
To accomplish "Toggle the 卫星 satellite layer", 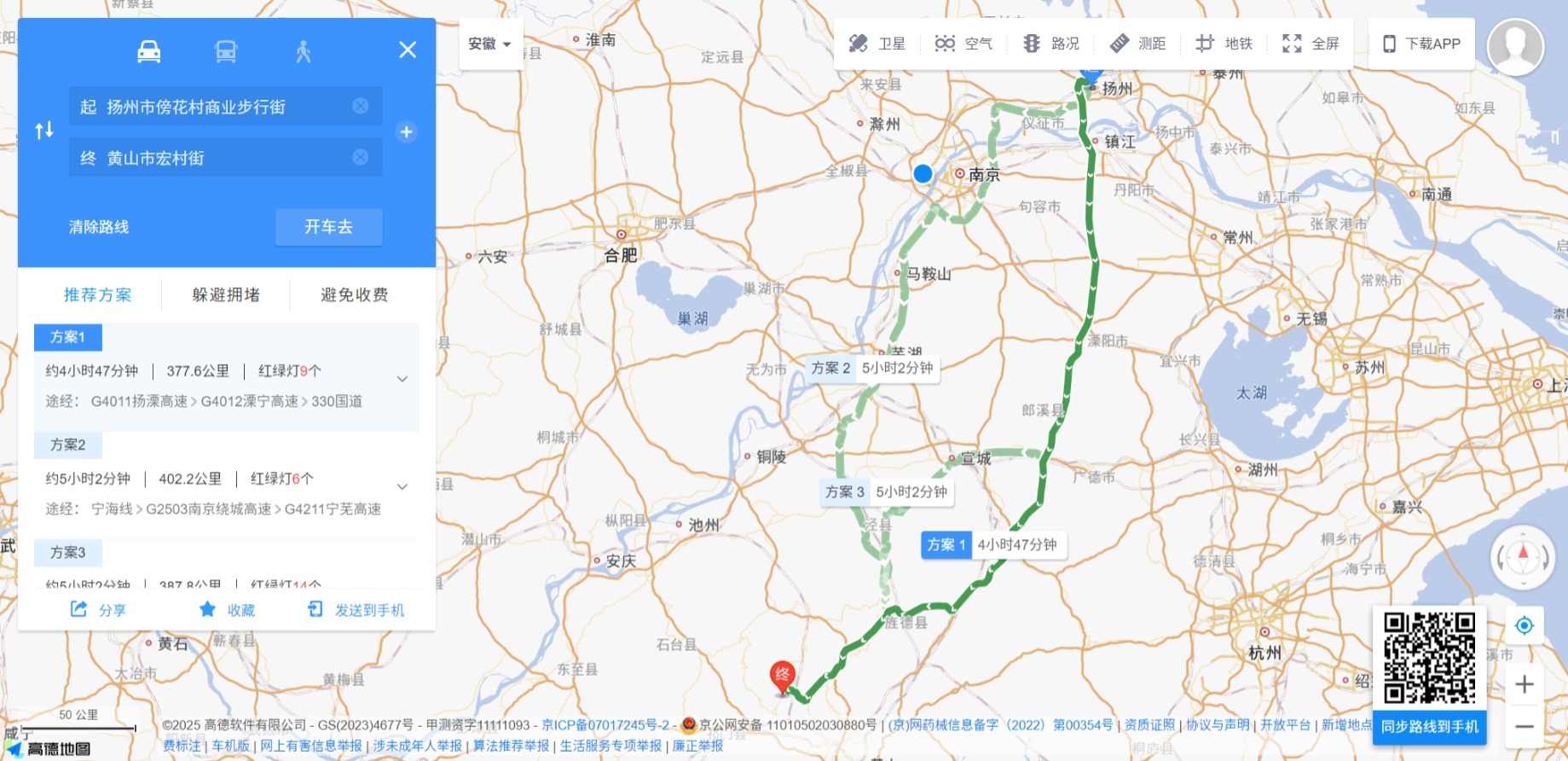I will pyautogui.click(x=877, y=44).
